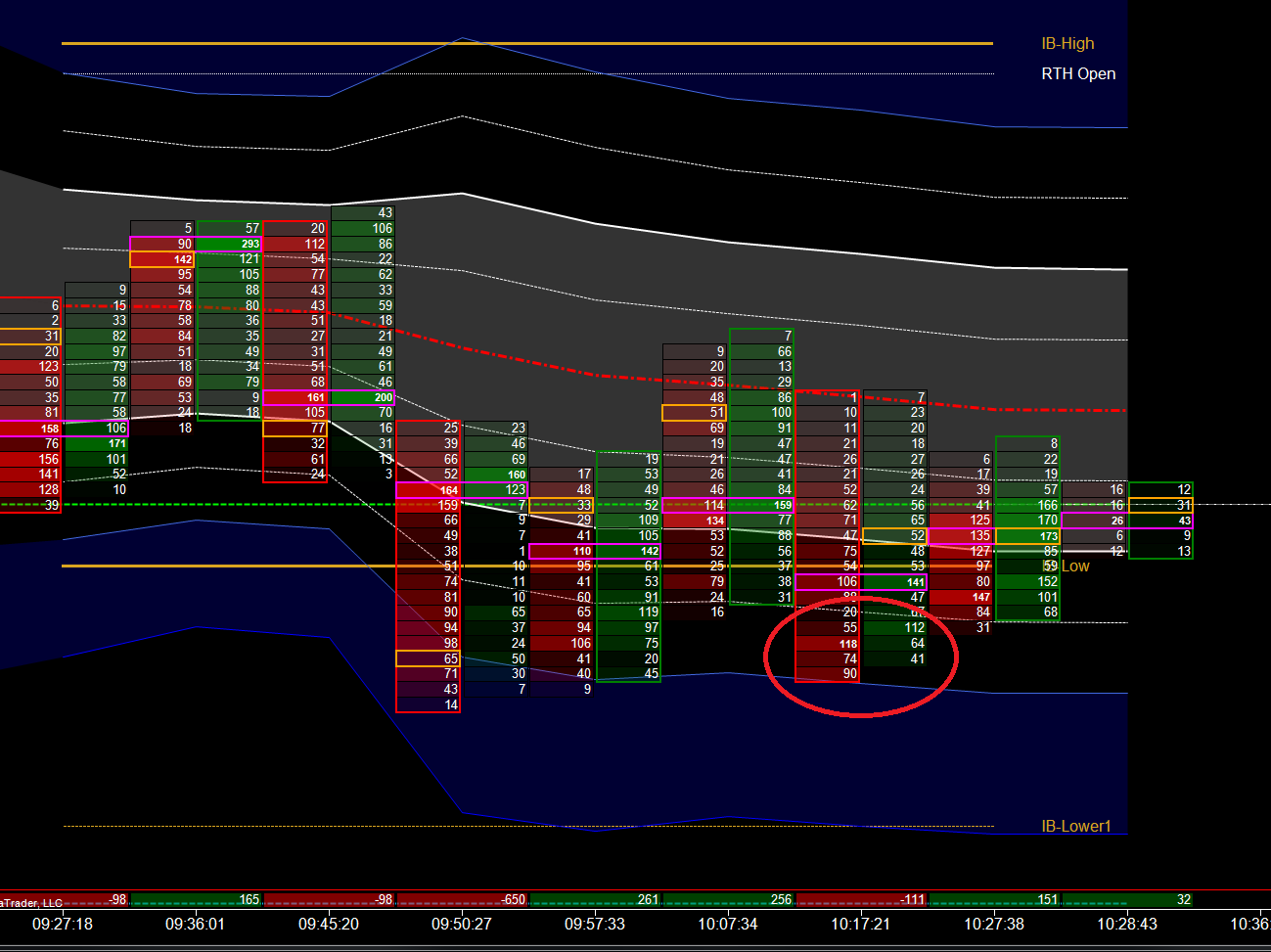Screen dimensions: 1271x952
Task: Select the red 147 volume cell
Action: coord(961,597)
